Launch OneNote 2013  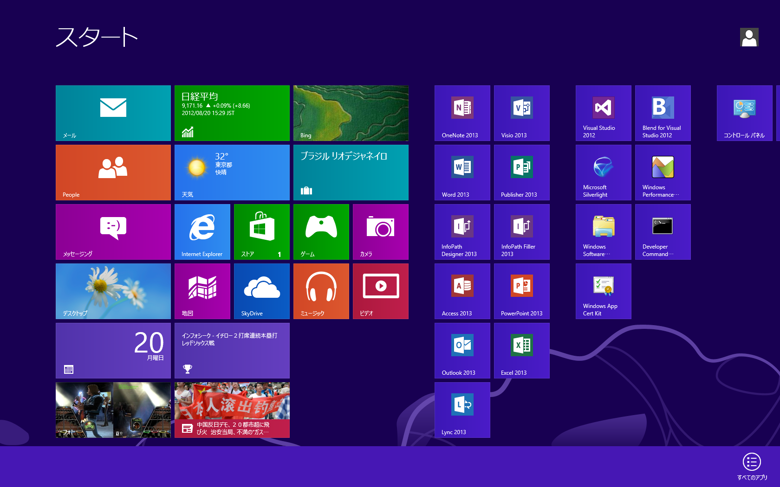click(x=462, y=113)
